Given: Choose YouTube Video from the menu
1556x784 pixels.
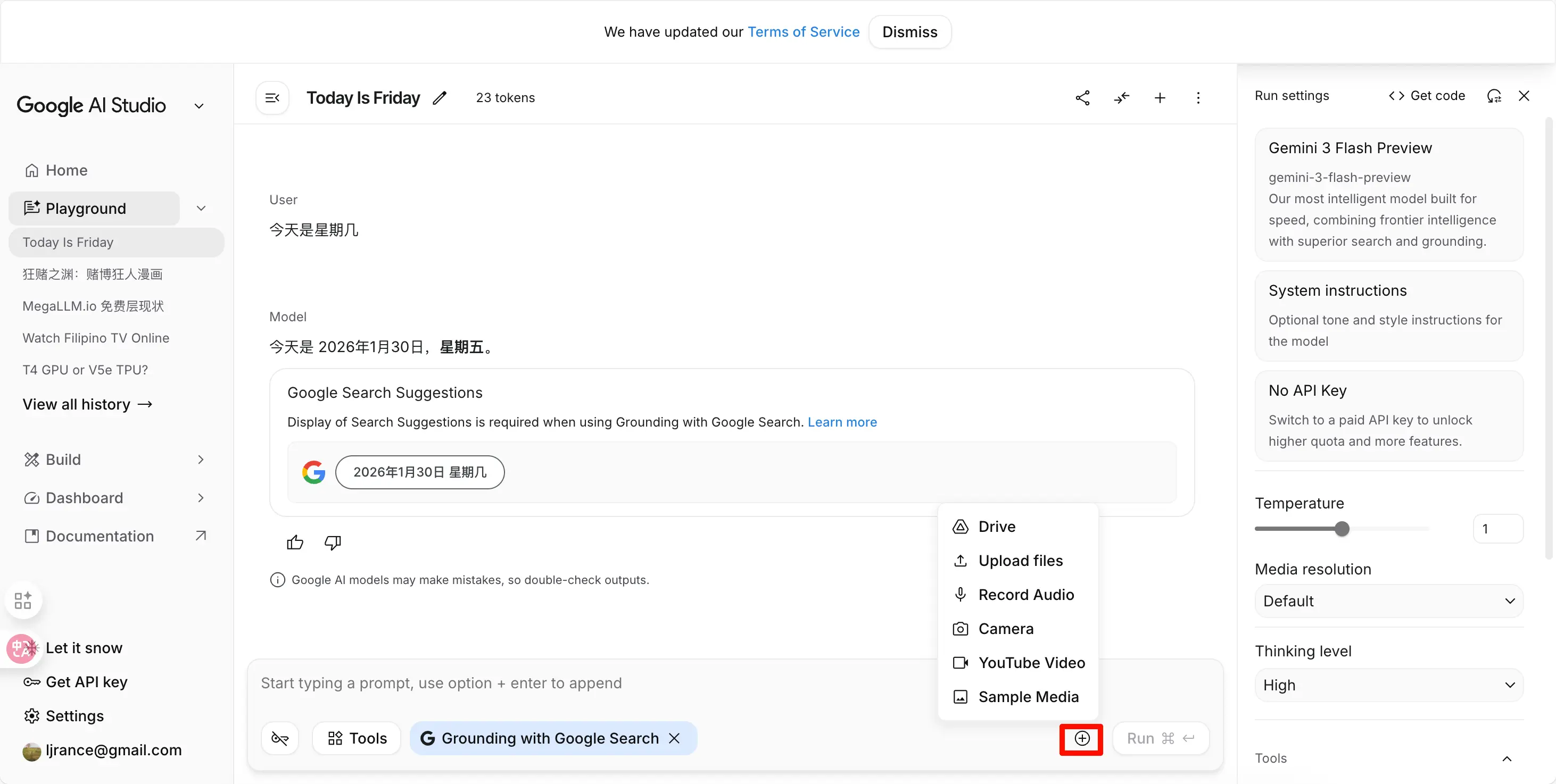Looking at the screenshot, I should tap(1031, 663).
